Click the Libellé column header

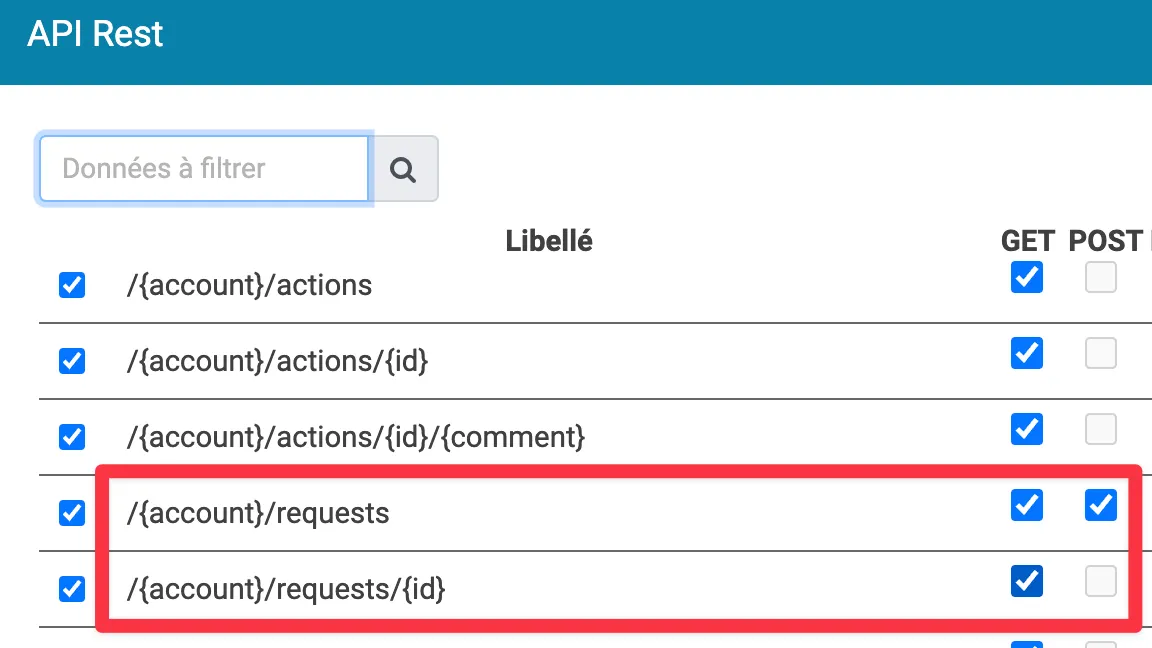[549, 241]
